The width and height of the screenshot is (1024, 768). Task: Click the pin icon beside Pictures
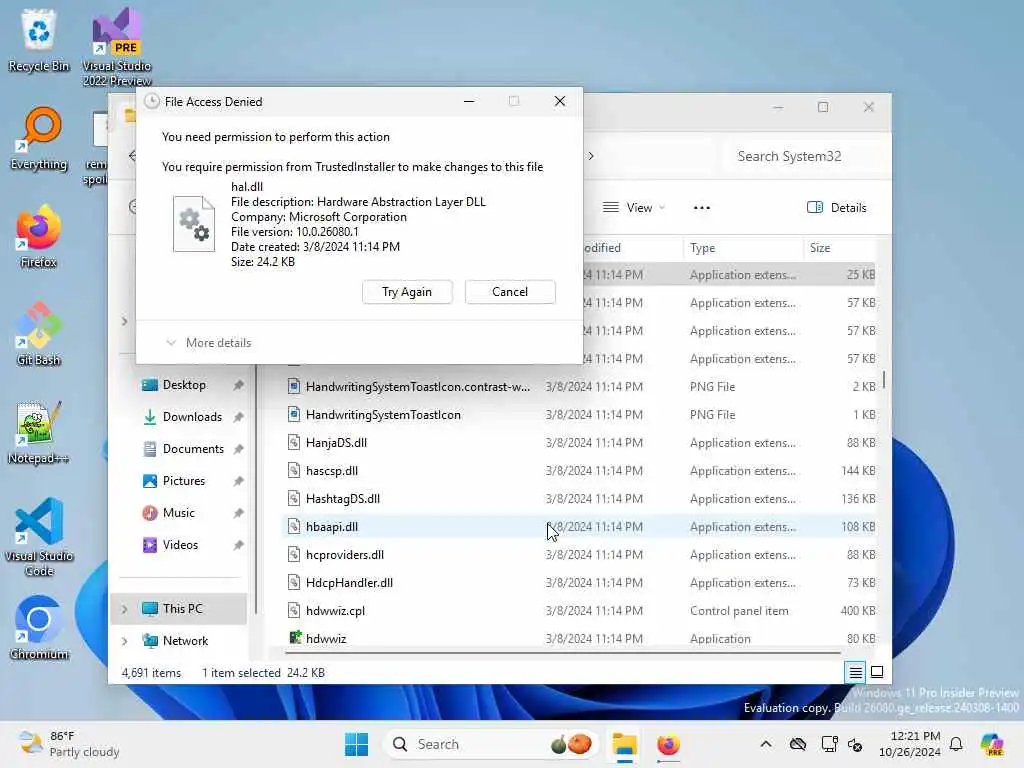pos(238,481)
